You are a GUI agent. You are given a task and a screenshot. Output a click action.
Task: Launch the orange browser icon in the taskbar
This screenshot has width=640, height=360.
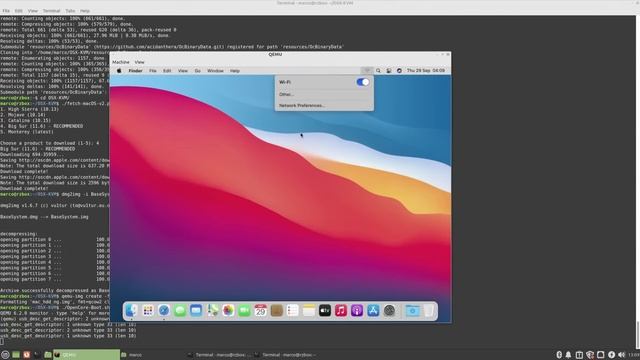(27, 355)
